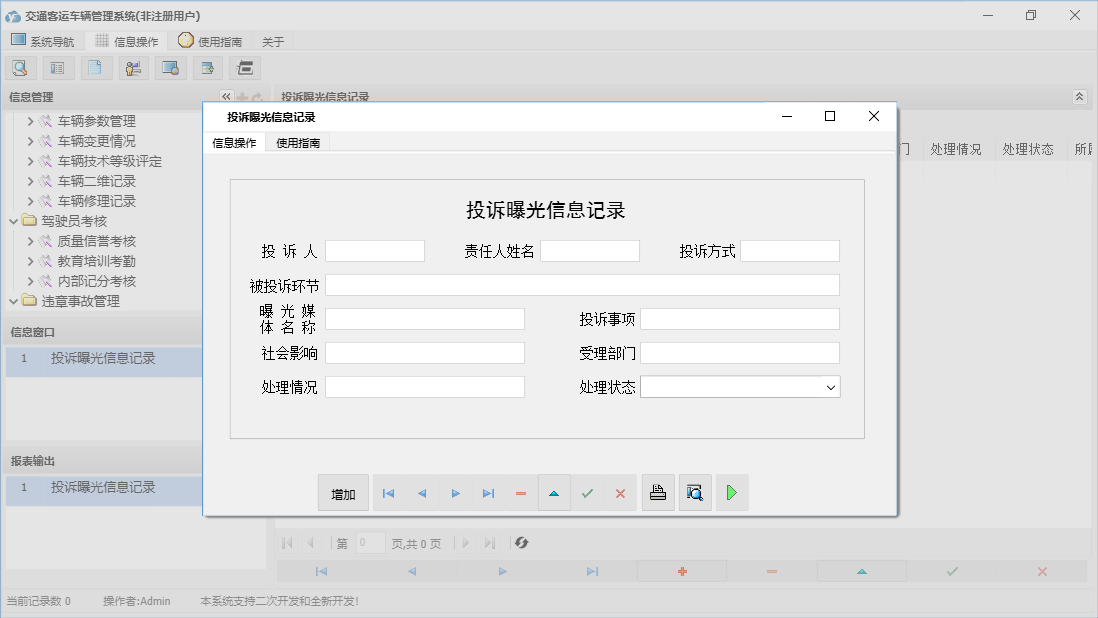Open print preview from the dialog toolbar
1098x618 pixels.
[x=695, y=492]
